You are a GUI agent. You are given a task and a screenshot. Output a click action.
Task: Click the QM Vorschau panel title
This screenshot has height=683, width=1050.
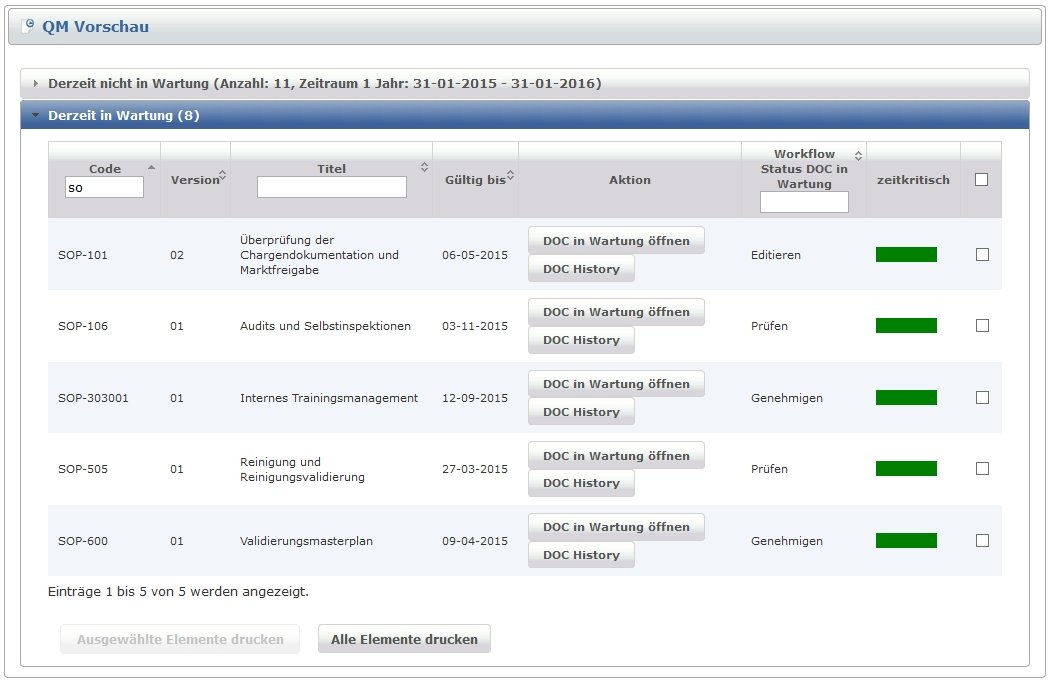pyautogui.click(x=95, y=26)
